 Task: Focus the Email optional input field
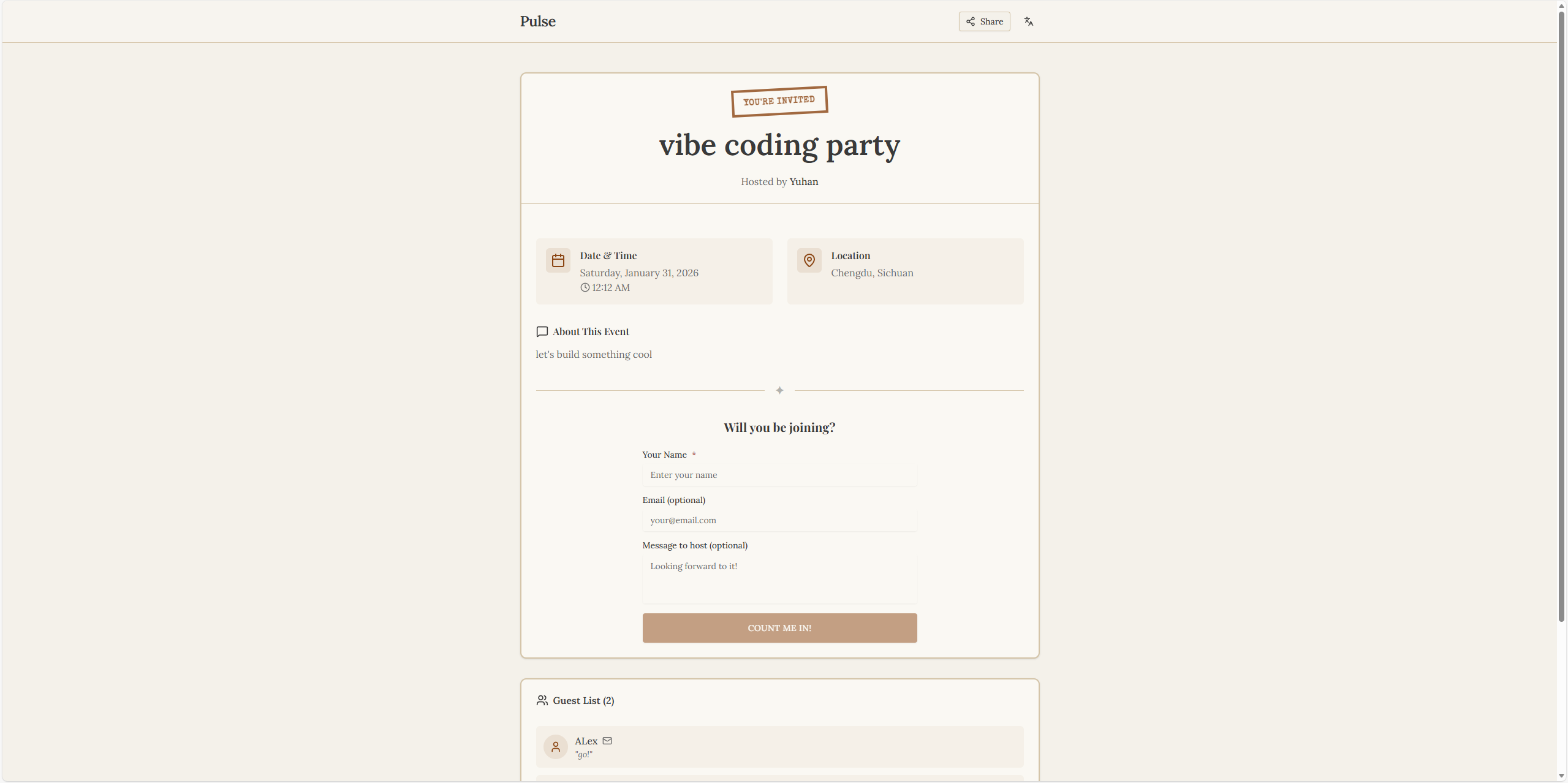[x=779, y=520]
